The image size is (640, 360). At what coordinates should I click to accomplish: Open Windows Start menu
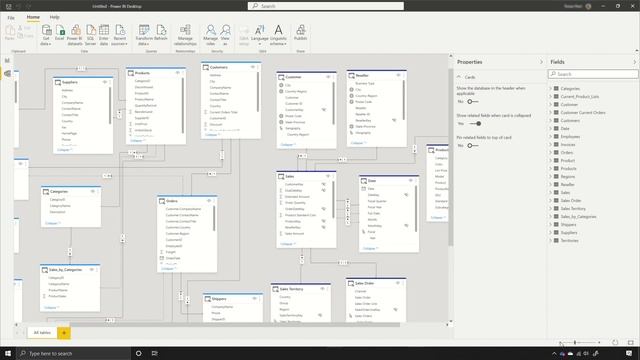[8, 353]
